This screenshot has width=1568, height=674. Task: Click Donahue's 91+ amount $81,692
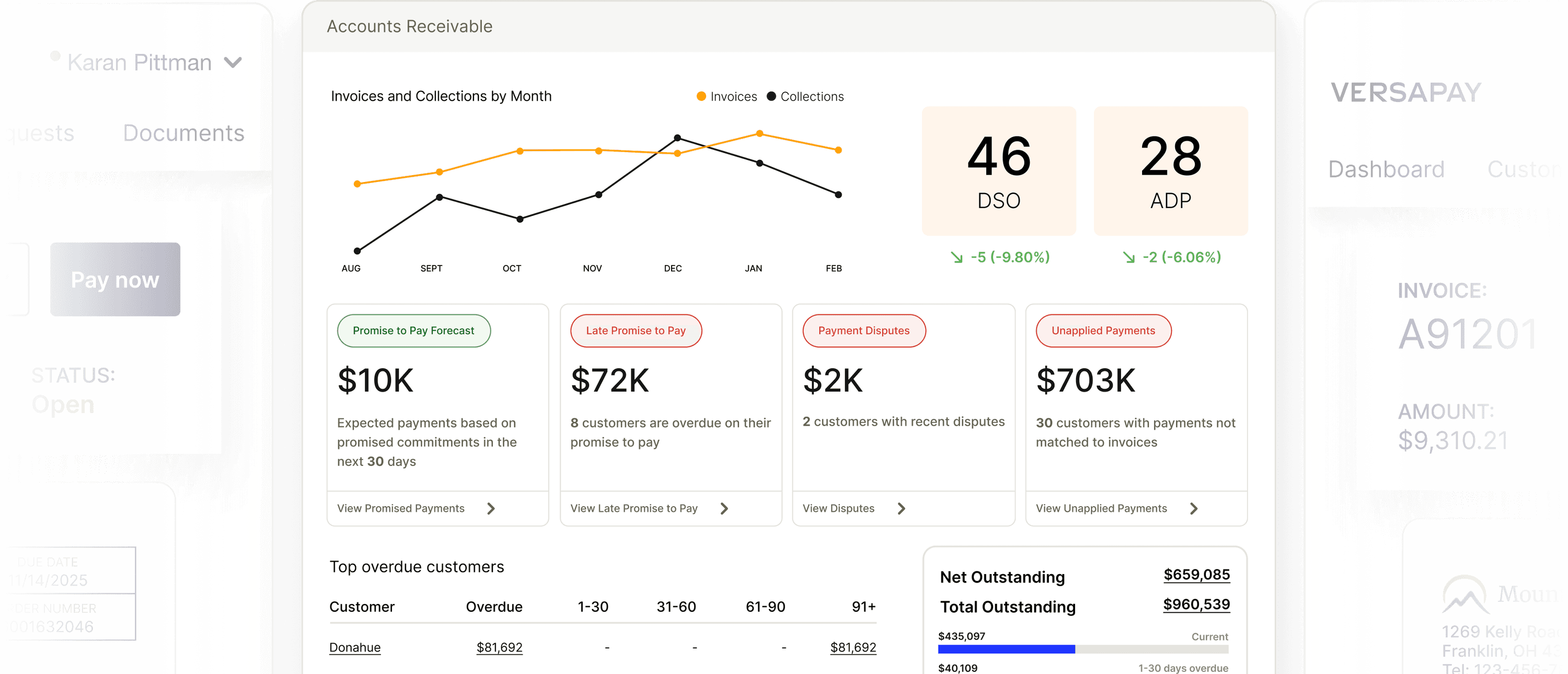(853, 647)
